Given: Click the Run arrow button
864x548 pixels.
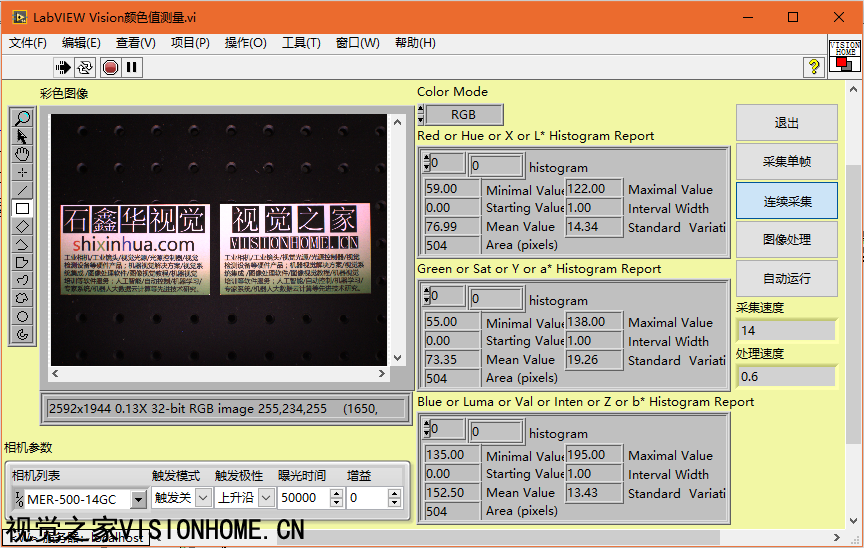Looking at the screenshot, I should [x=63, y=67].
